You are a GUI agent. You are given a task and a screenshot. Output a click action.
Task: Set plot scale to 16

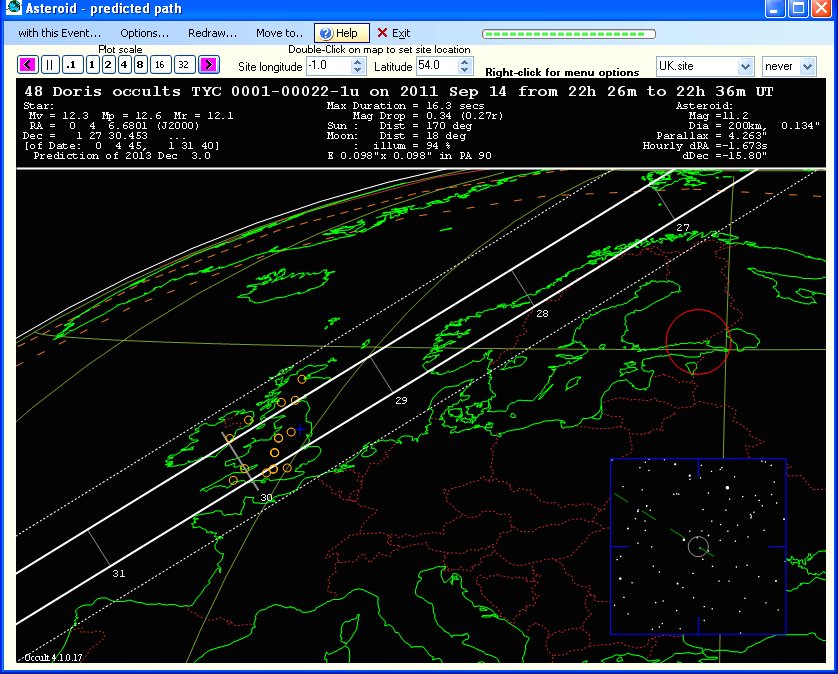pyautogui.click(x=160, y=65)
